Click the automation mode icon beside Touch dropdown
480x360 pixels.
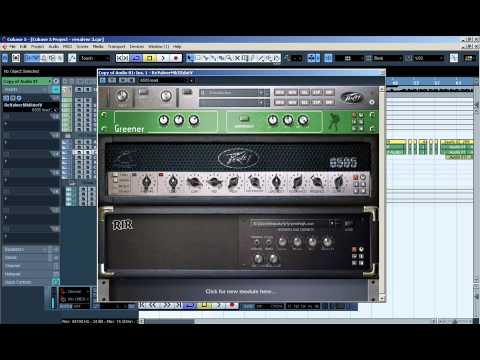(72, 58)
